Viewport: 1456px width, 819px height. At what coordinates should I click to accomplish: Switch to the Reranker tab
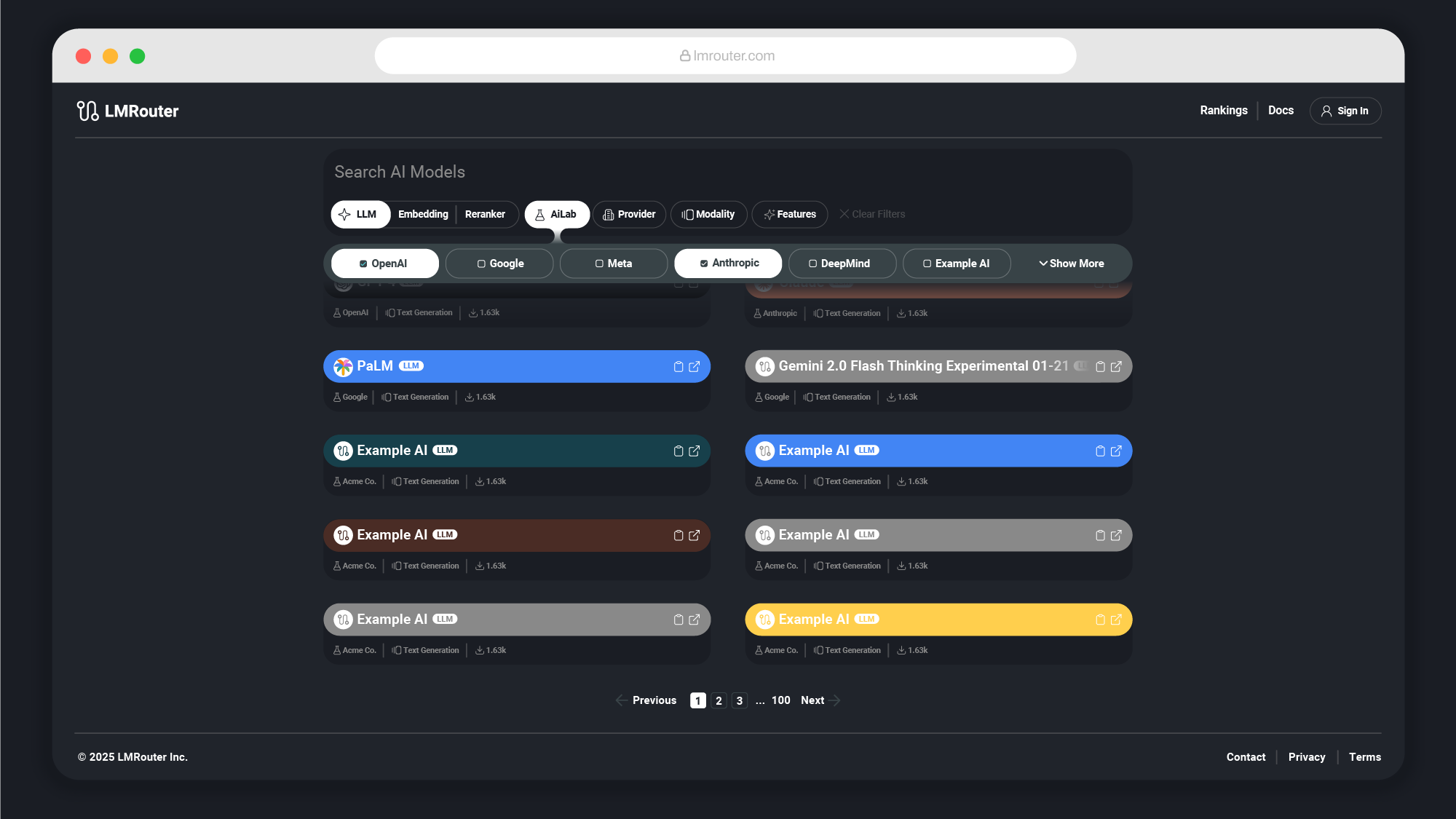(485, 214)
